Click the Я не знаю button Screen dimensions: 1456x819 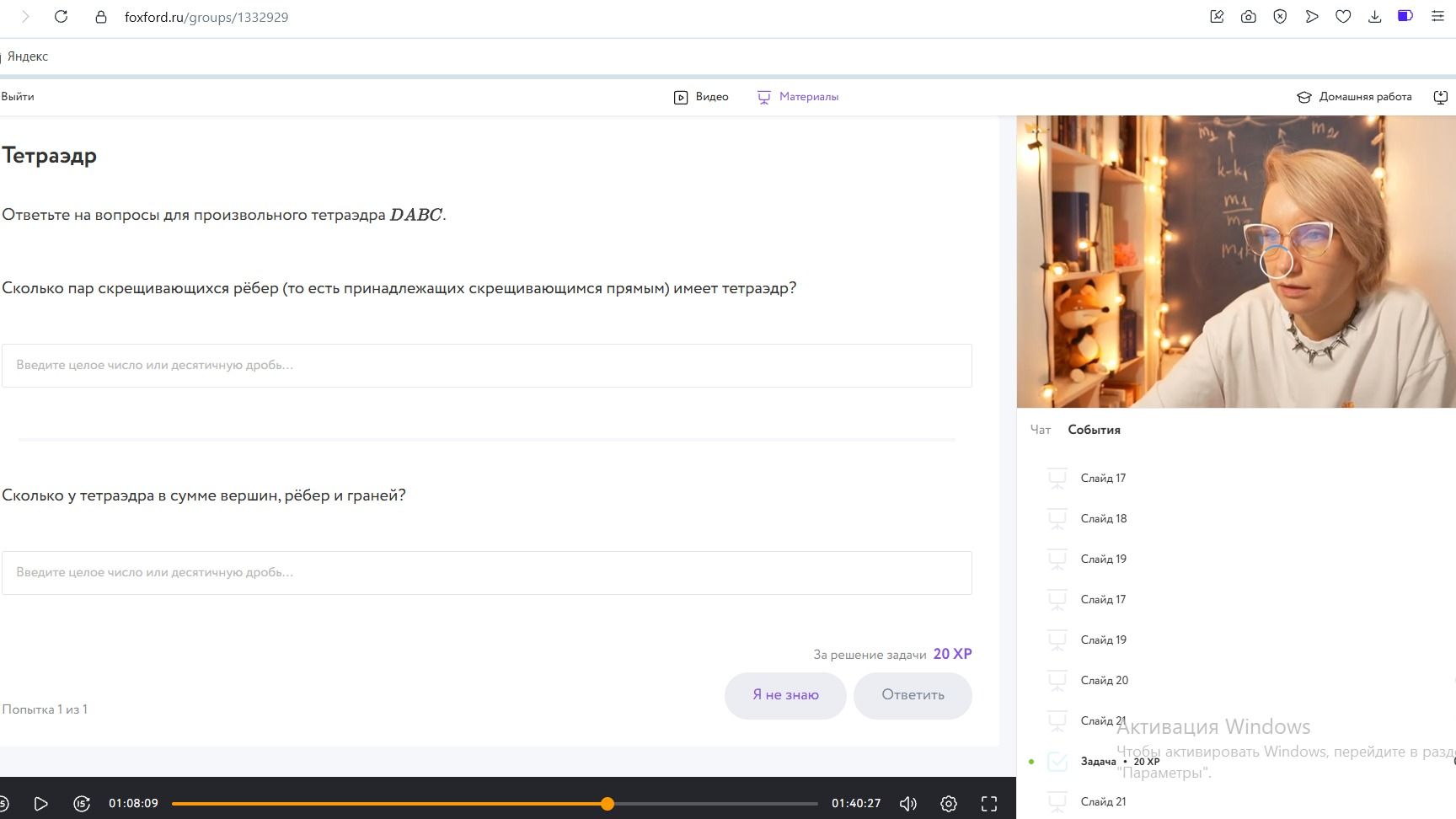click(x=785, y=695)
